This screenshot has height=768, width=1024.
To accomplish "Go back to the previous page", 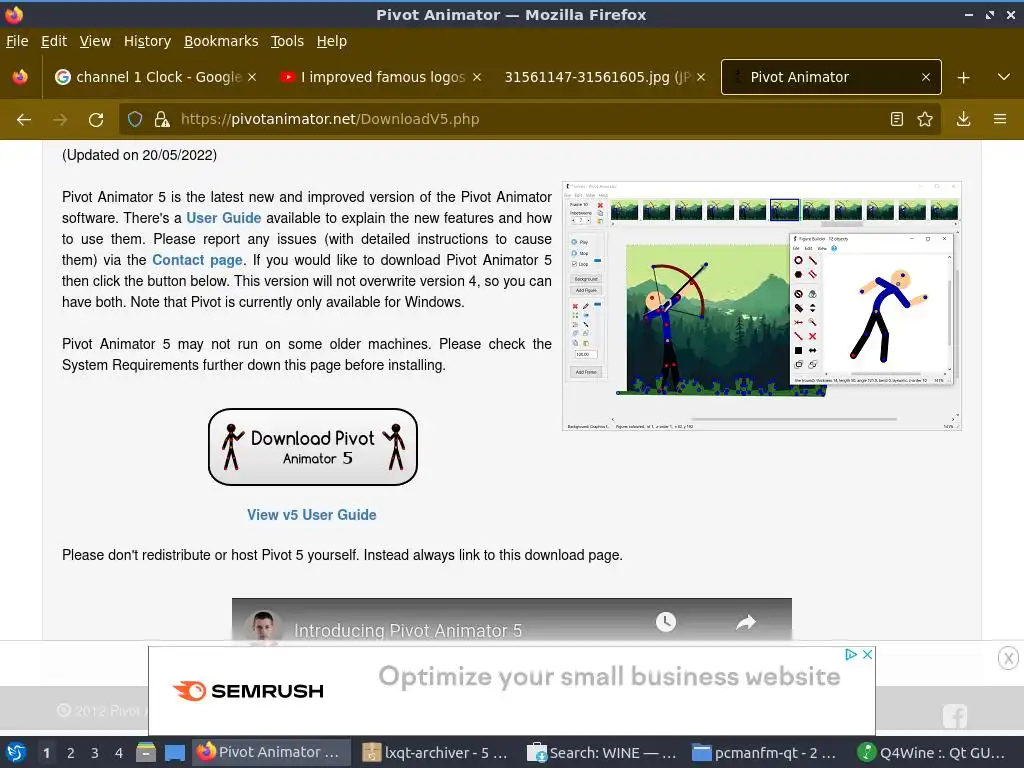I will pyautogui.click(x=24, y=120).
